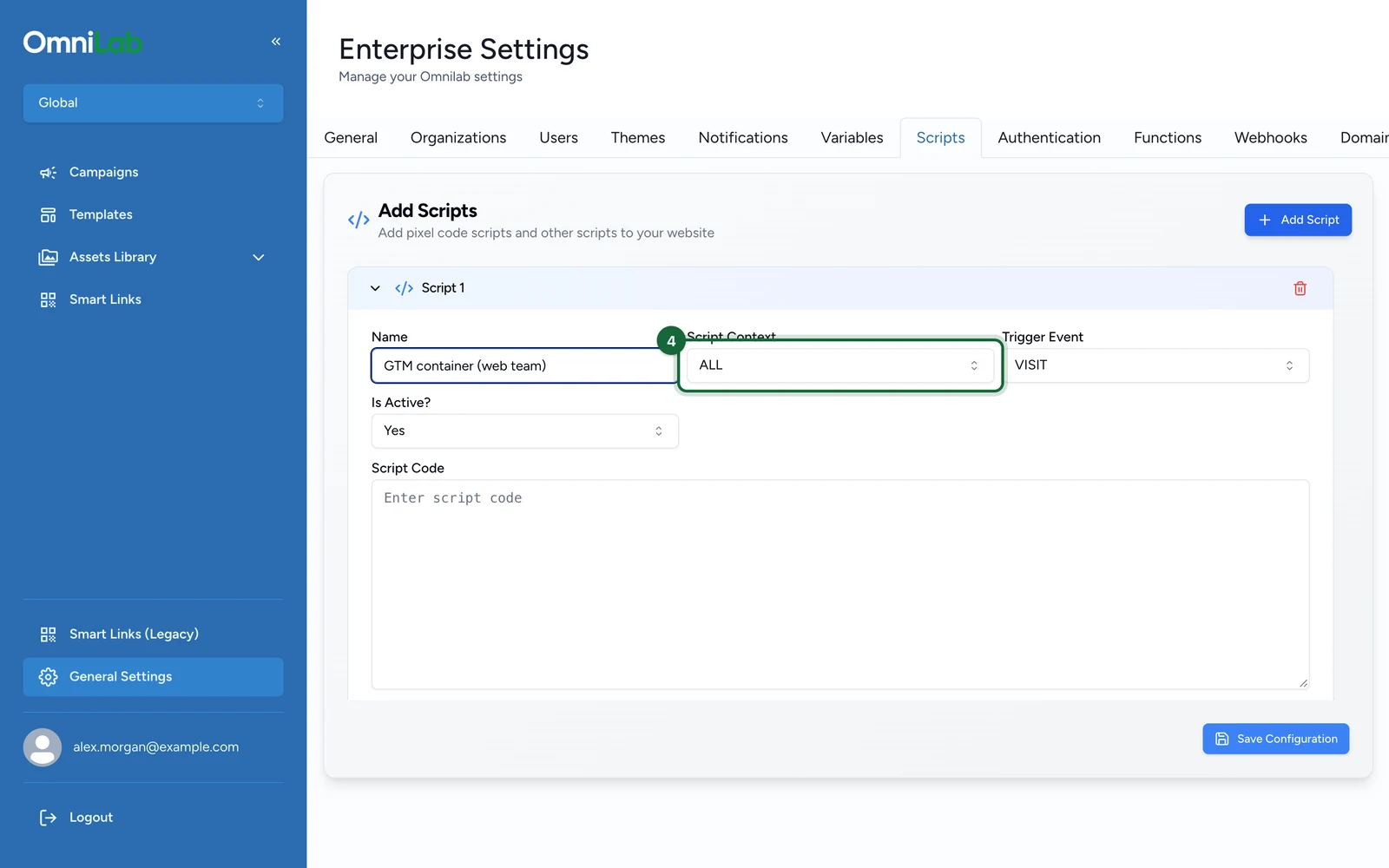Click the Templates layout icon
The height and width of the screenshot is (868, 1389).
48,215
